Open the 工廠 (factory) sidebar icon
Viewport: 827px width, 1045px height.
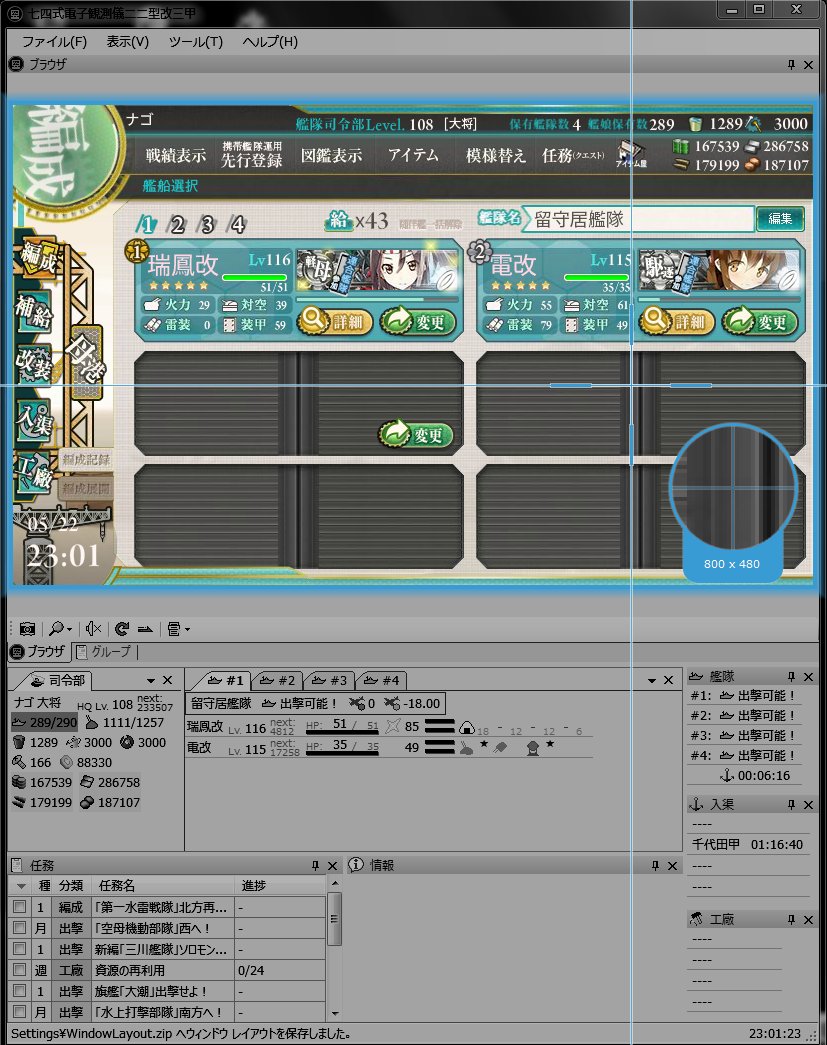tap(33, 470)
